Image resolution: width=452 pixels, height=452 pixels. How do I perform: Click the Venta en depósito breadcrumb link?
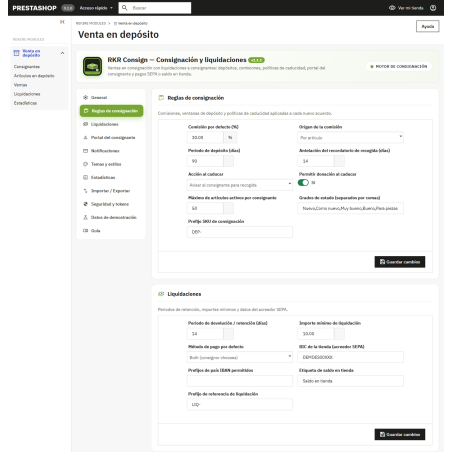(131, 23)
